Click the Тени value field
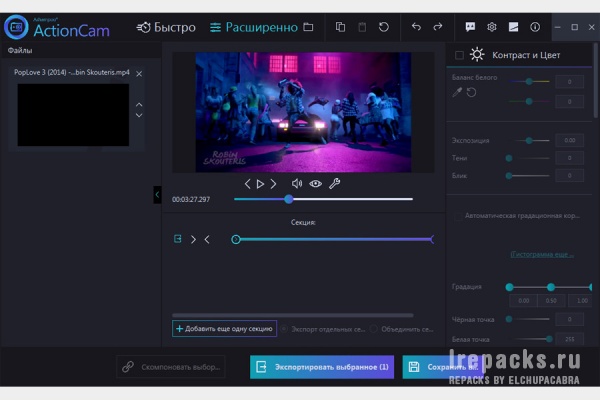The image size is (600, 400). (x=569, y=158)
